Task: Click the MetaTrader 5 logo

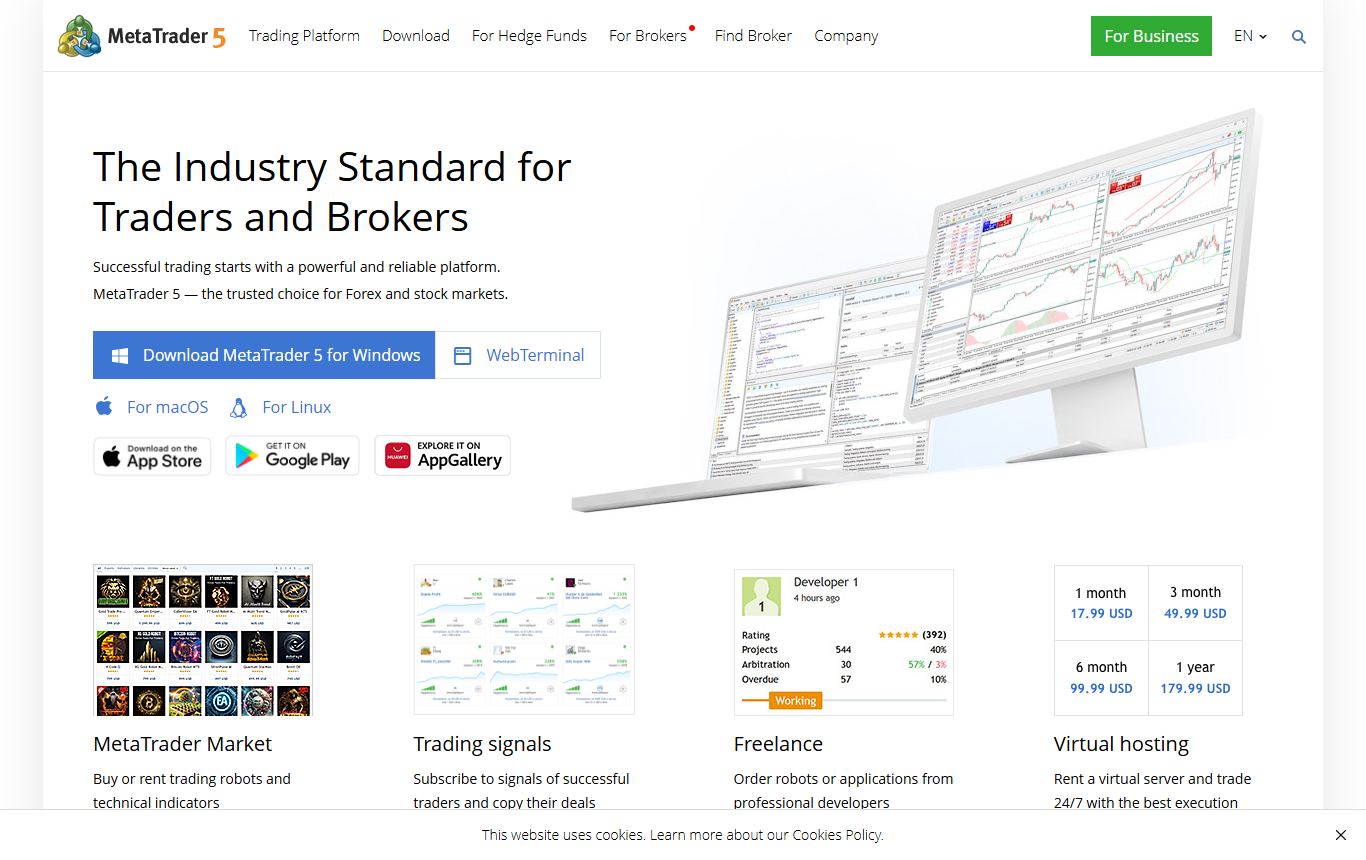Action: click(x=142, y=36)
